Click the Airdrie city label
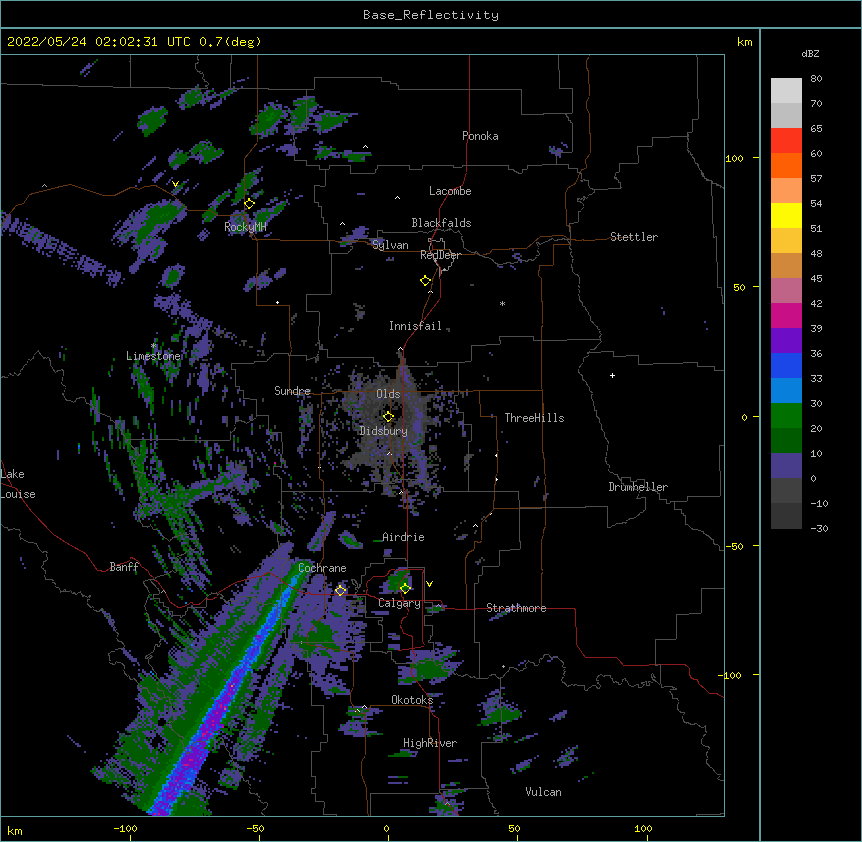The width and height of the screenshot is (862, 842). (x=403, y=537)
